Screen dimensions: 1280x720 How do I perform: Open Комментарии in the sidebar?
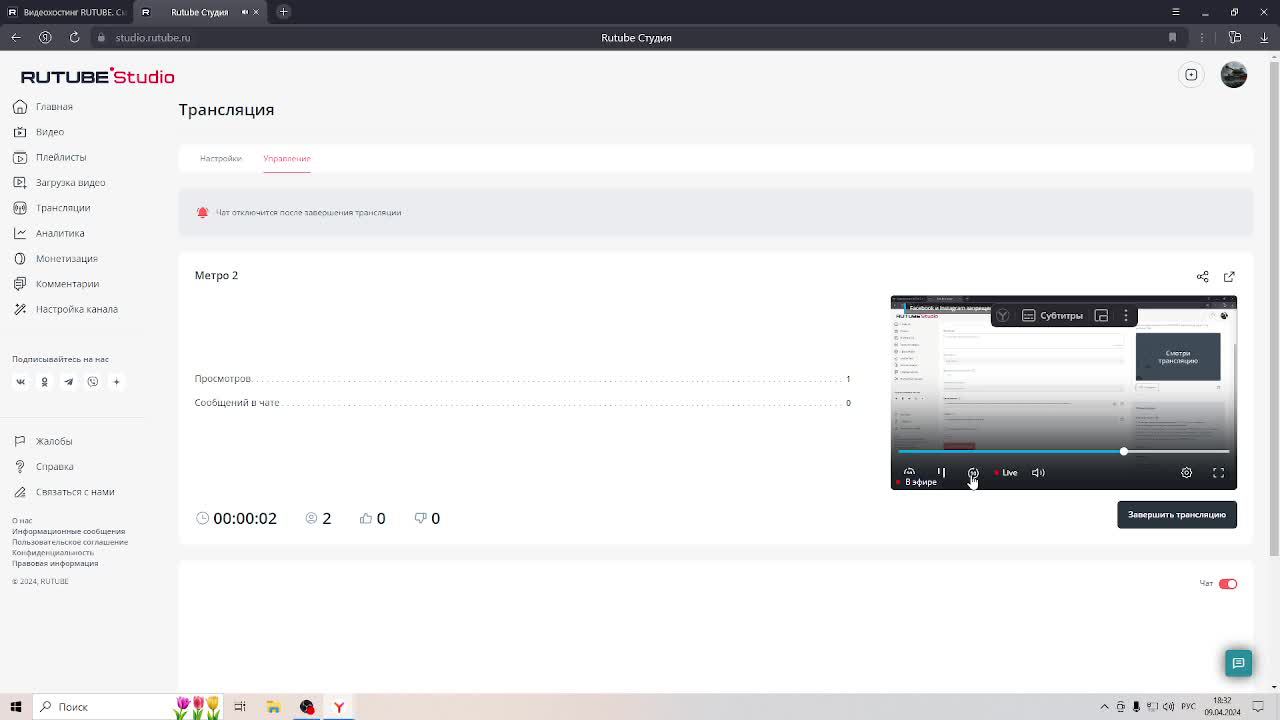(56, 284)
